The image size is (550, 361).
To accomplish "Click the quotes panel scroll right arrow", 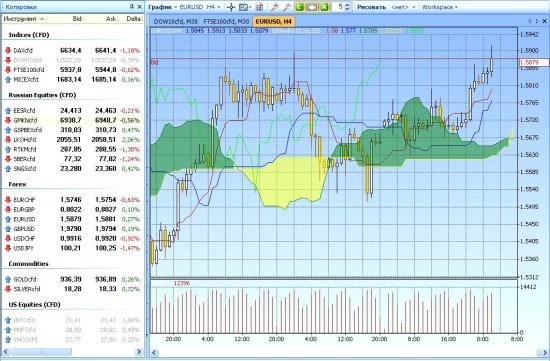I will [139, 352].
